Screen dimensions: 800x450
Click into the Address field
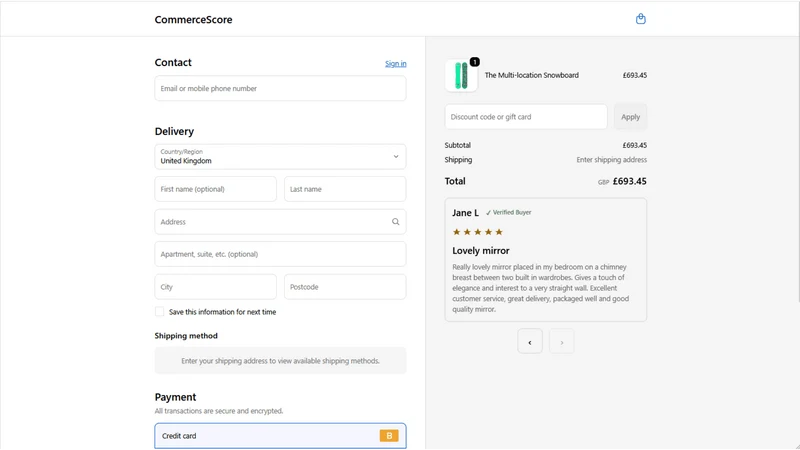coord(280,222)
